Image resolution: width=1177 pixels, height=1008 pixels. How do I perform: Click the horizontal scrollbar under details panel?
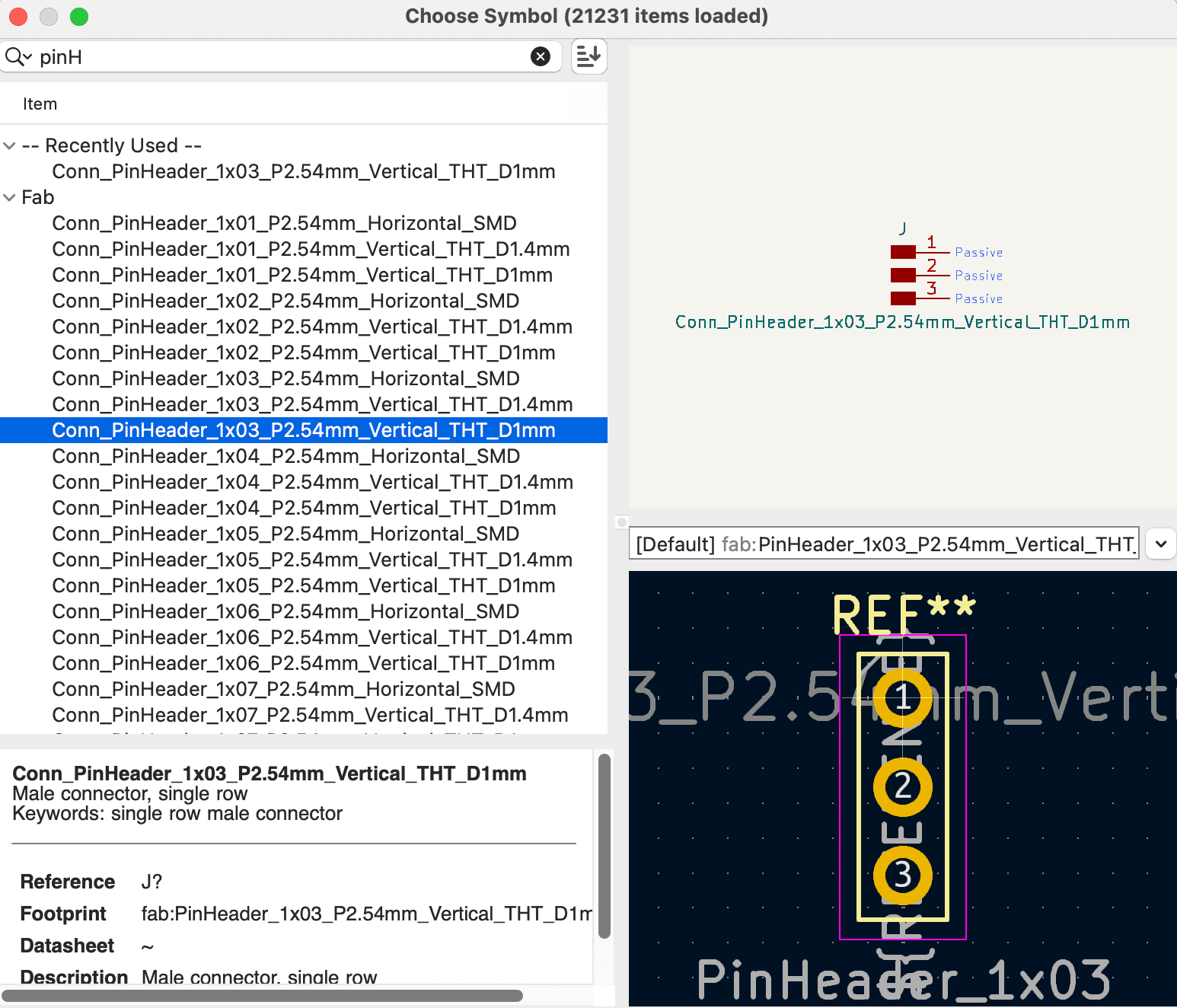click(262, 996)
